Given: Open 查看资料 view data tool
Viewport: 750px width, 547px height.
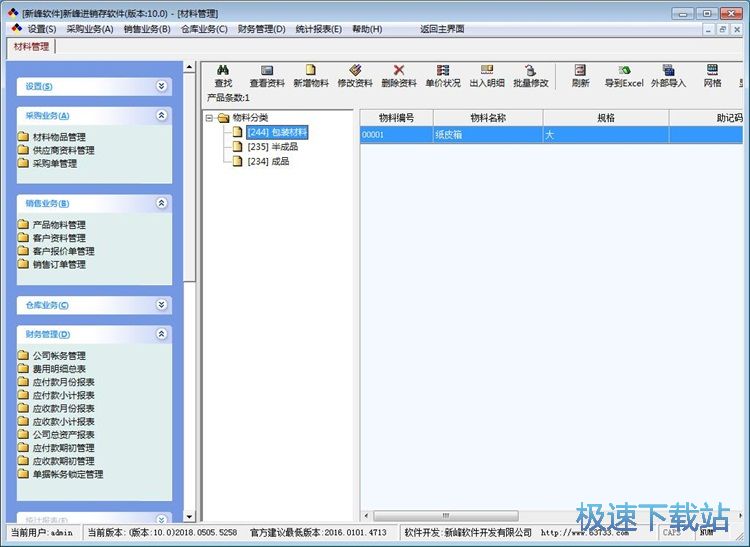Looking at the screenshot, I should point(267,76).
